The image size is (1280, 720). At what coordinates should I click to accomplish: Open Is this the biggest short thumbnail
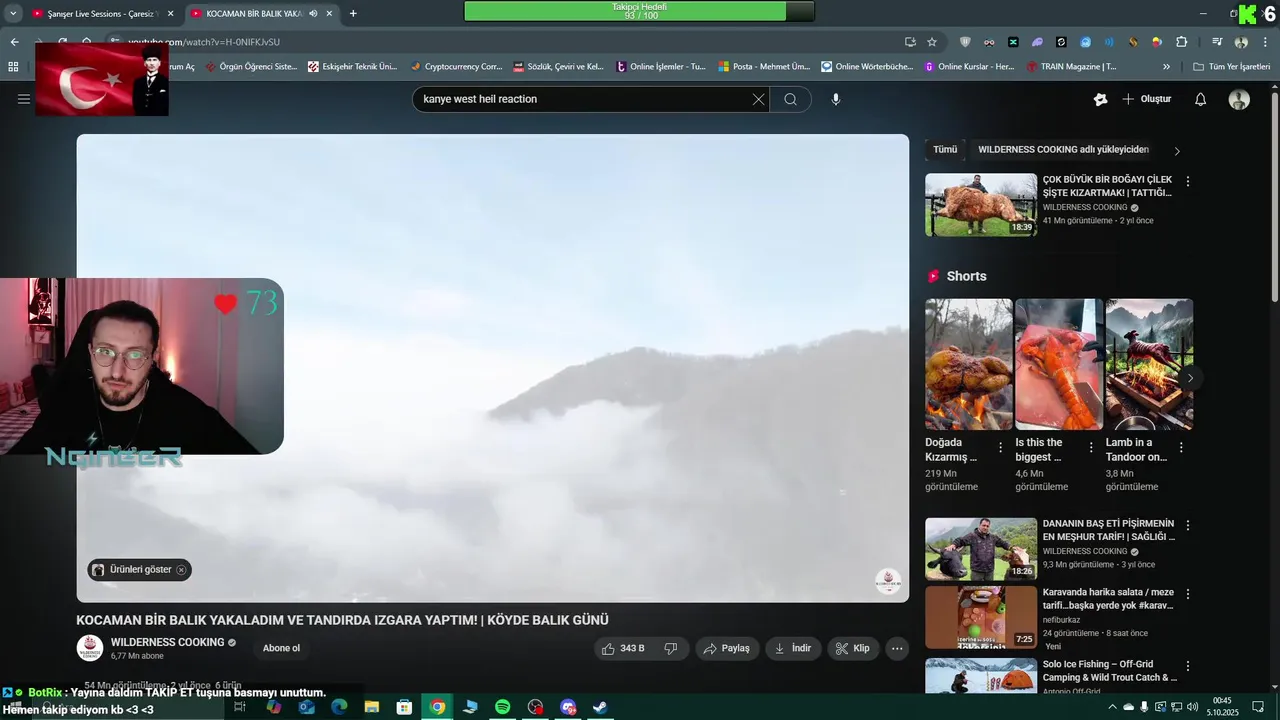tap(1059, 364)
